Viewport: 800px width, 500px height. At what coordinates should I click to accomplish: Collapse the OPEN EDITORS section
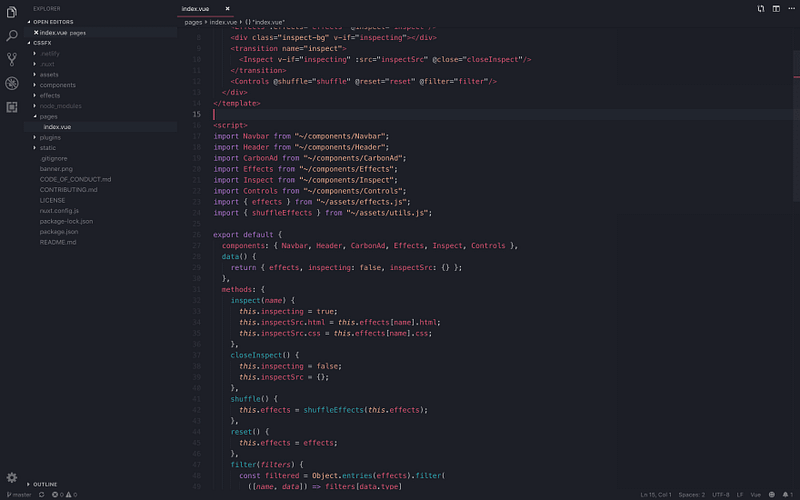(x=53, y=22)
